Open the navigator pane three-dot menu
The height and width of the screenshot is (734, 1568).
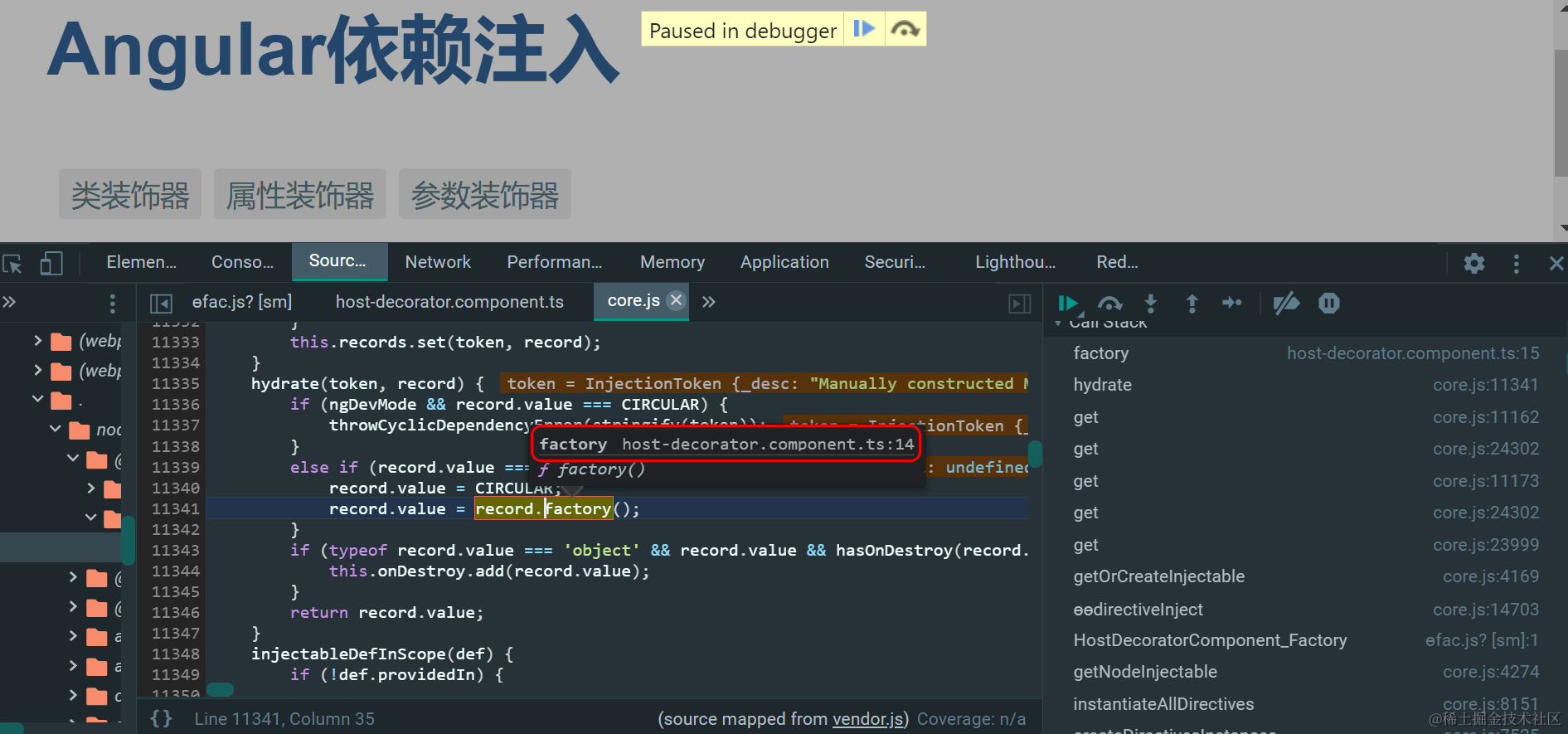(x=113, y=304)
